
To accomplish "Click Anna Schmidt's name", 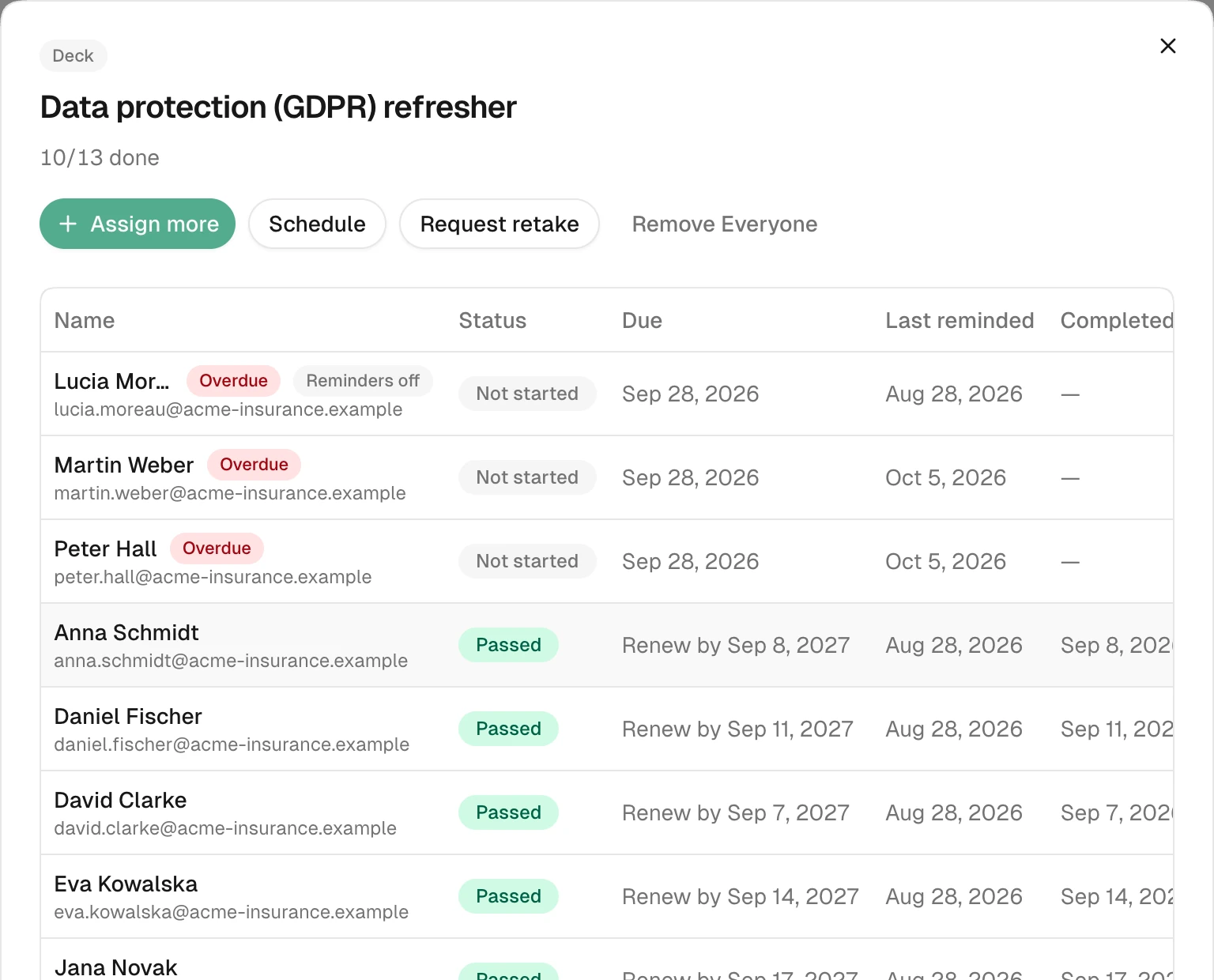I will (126, 632).
